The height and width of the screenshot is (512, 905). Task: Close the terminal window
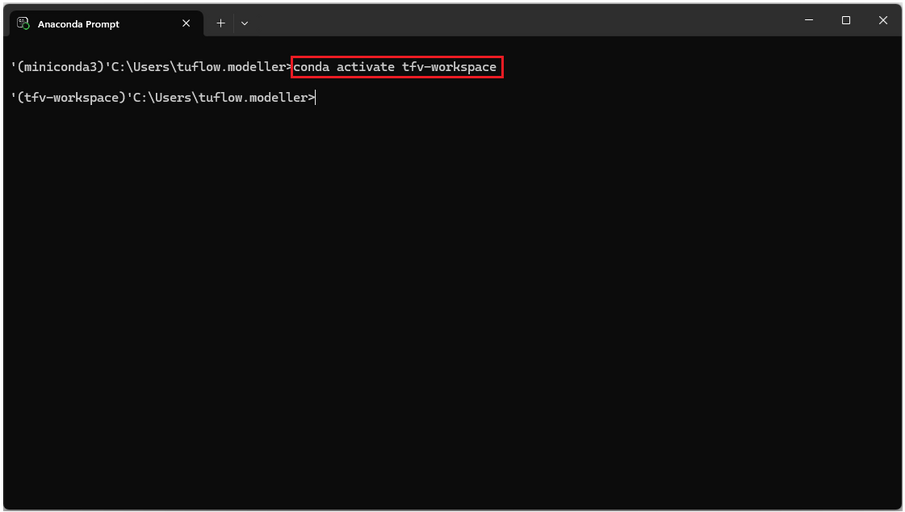click(883, 20)
